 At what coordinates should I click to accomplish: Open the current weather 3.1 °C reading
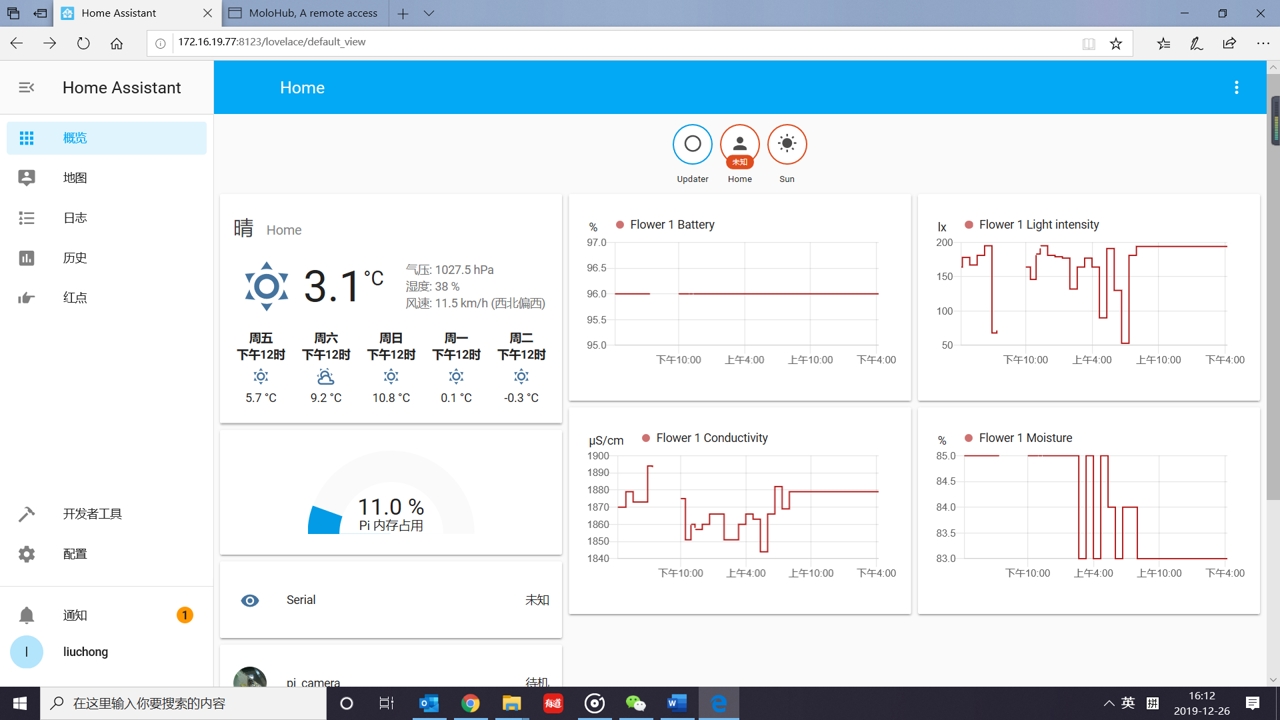tap(344, 287)
